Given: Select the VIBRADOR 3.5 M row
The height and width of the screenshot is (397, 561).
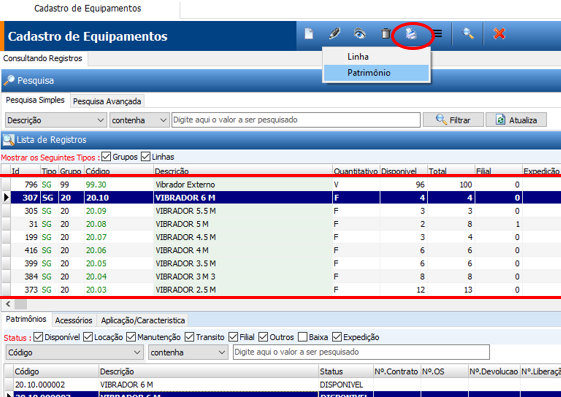Looking at the screenshot, I should coord(280,264).
